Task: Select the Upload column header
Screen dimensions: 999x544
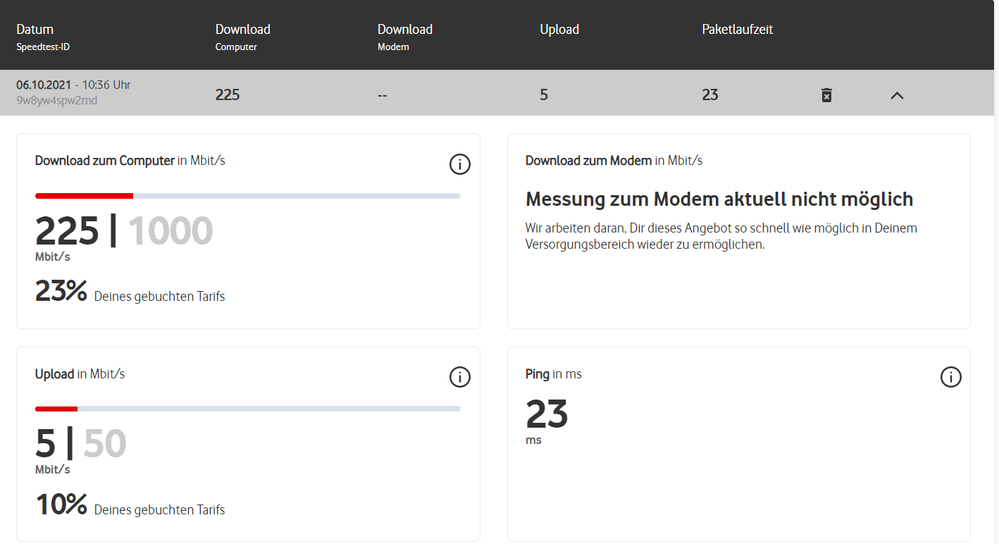Action: tap(559, 30)
